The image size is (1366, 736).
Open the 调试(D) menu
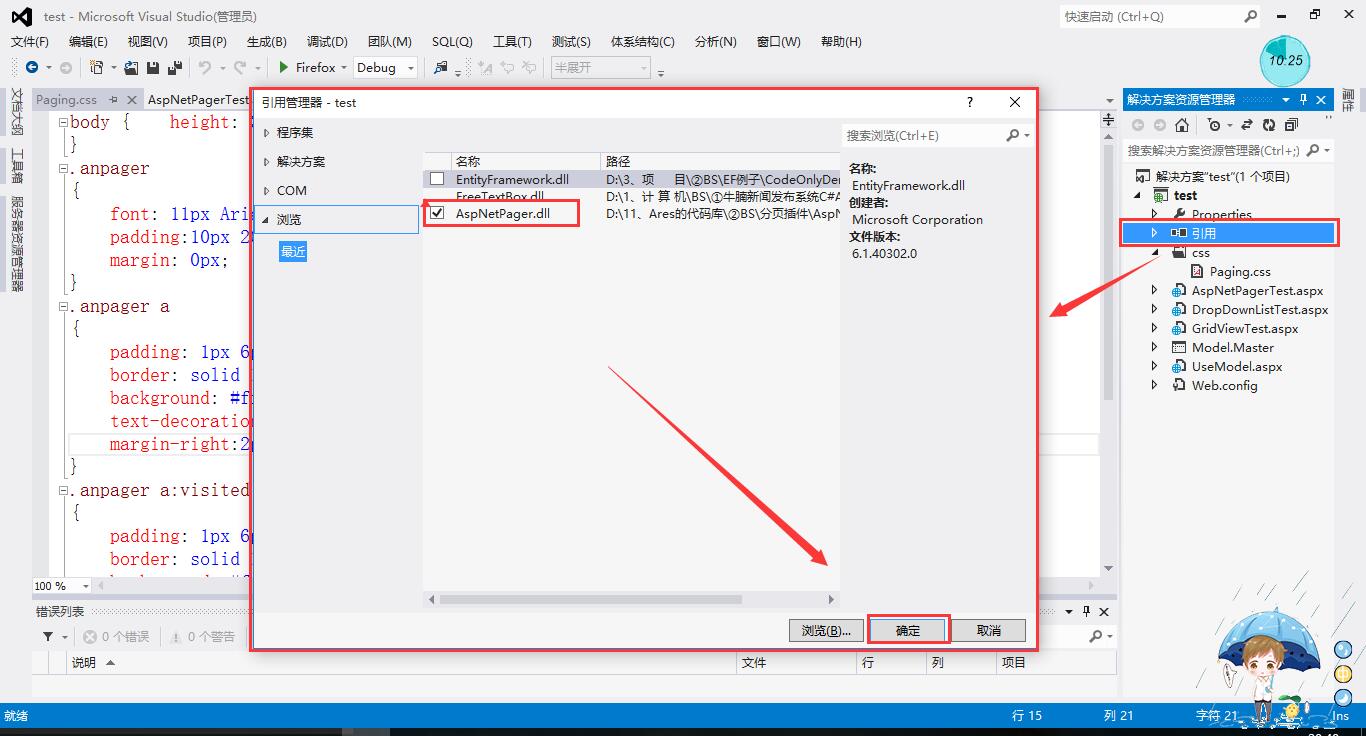pos(327,41)
